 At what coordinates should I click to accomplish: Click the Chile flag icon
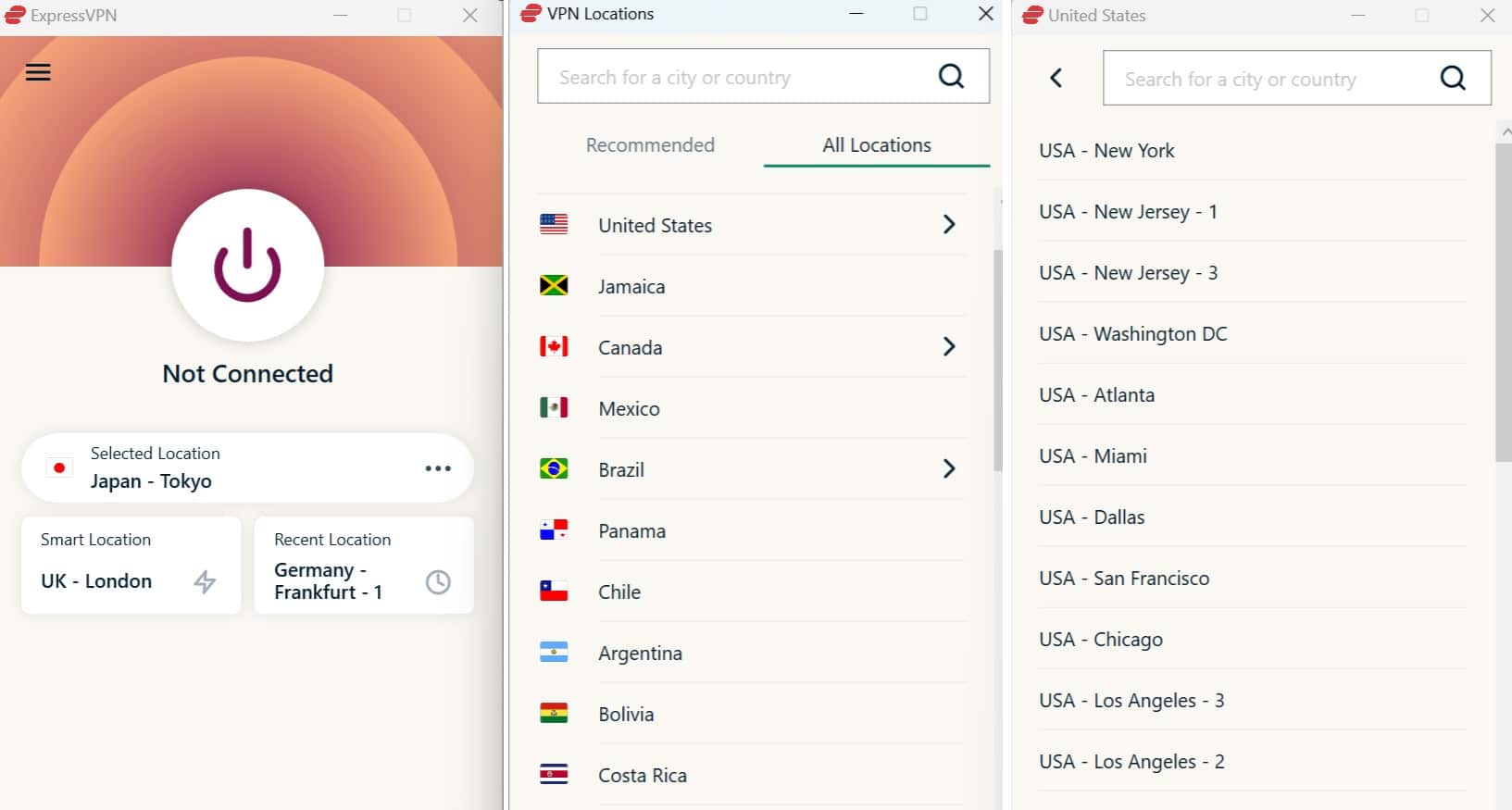(x=554, y=591)
